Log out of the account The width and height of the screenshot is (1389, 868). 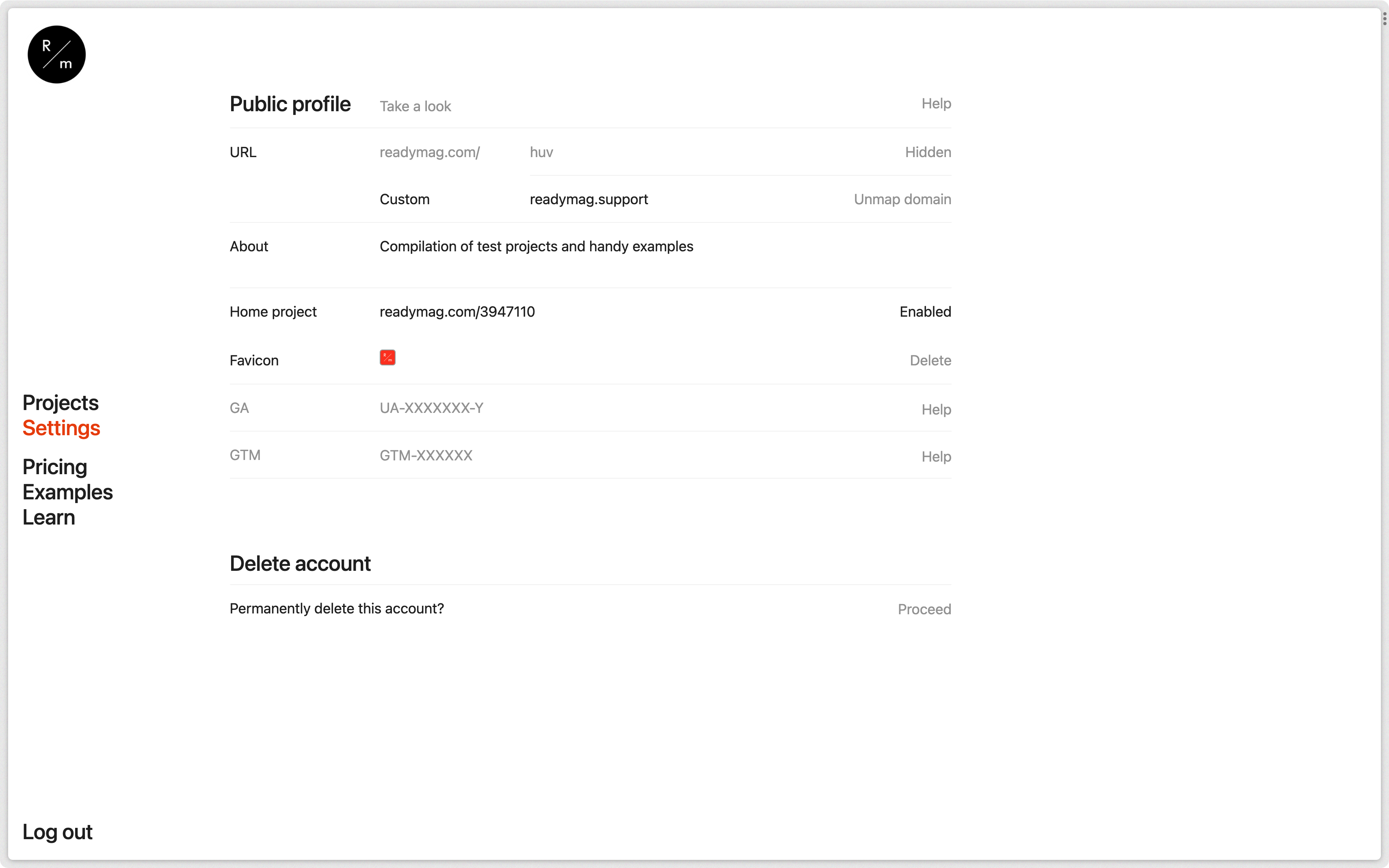coord(57,832)
